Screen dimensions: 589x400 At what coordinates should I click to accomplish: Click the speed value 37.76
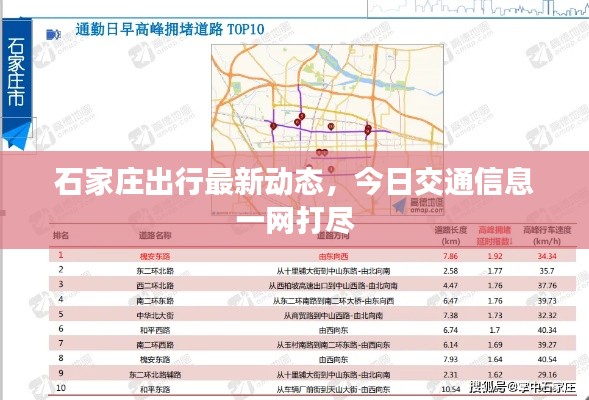[x=547, y=285]
